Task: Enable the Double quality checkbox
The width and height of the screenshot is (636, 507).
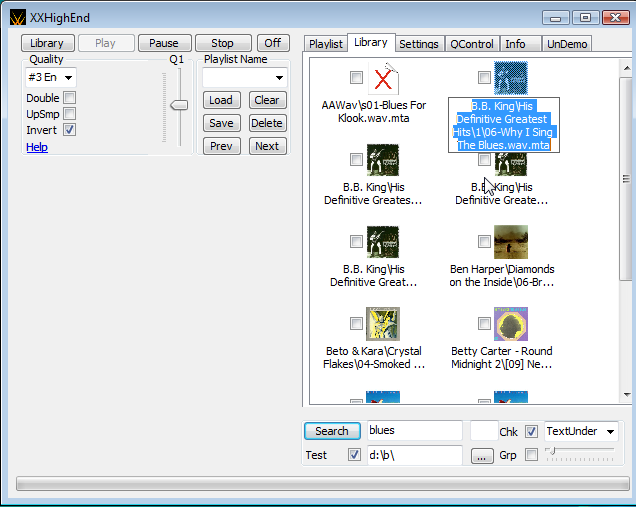Action: (x=69, y=97)
